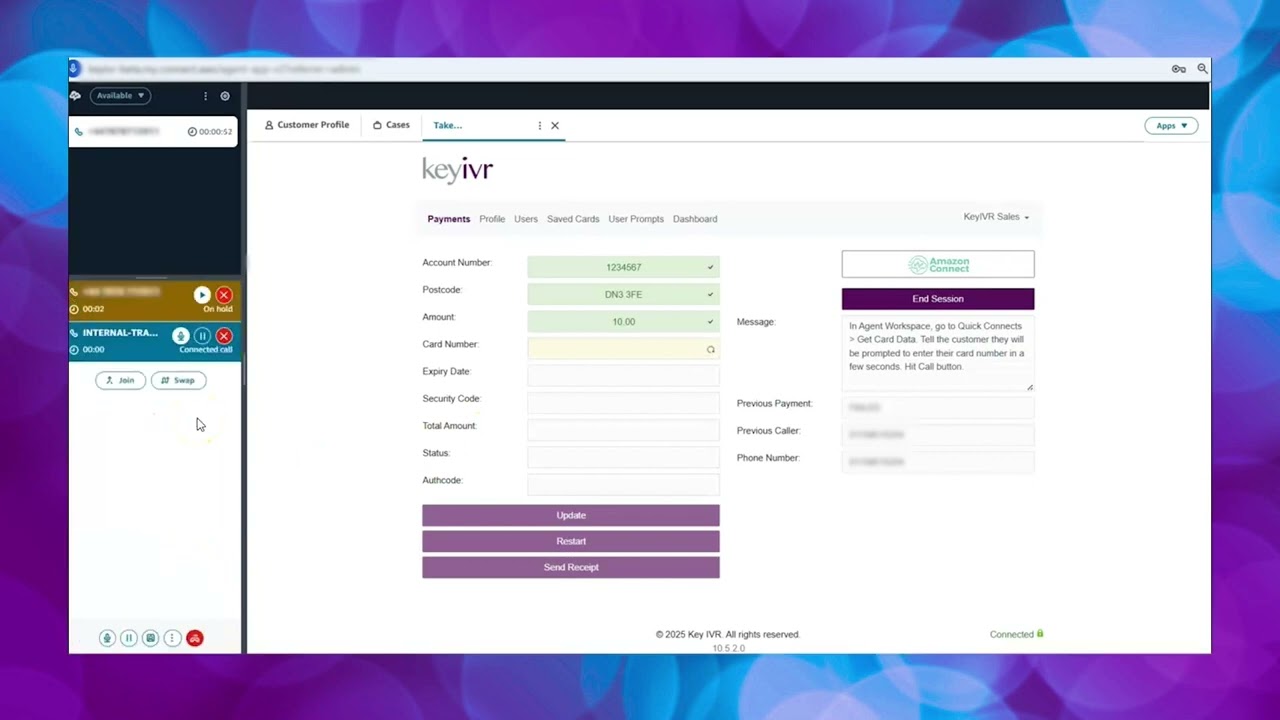Click the phone icon beside INTERNAL-TRA...
Viewport: 1280px width, 720px height.
coord(74,333)
